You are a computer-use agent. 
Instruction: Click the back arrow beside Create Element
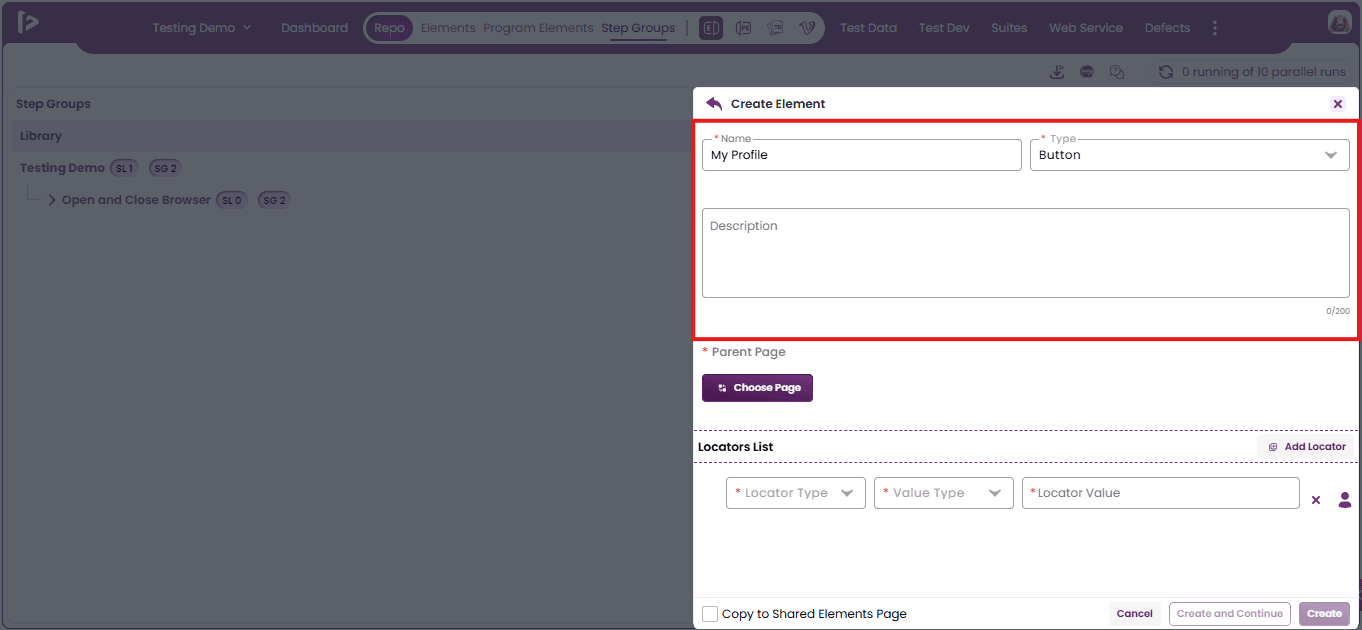click(714, 103)
